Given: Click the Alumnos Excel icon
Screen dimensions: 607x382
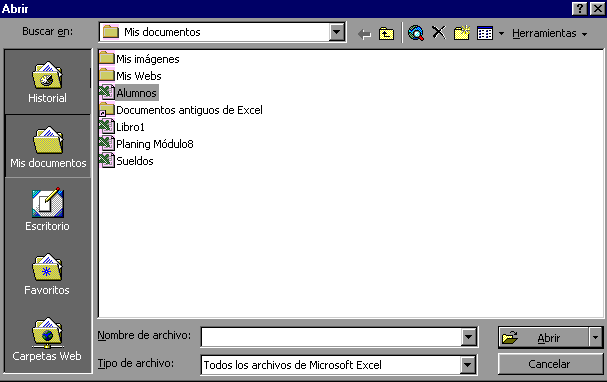Looking at the screenshot, I should 107,93.
